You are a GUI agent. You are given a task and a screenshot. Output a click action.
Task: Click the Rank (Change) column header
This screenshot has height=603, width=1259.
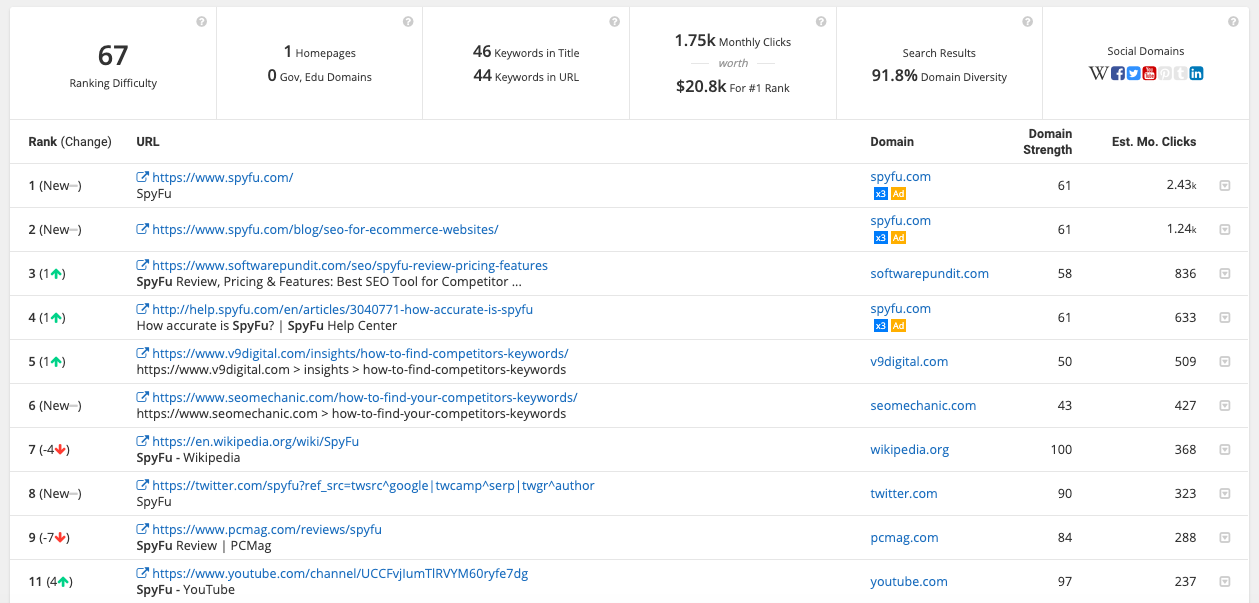pyautogui.click(x=70, y=142)
